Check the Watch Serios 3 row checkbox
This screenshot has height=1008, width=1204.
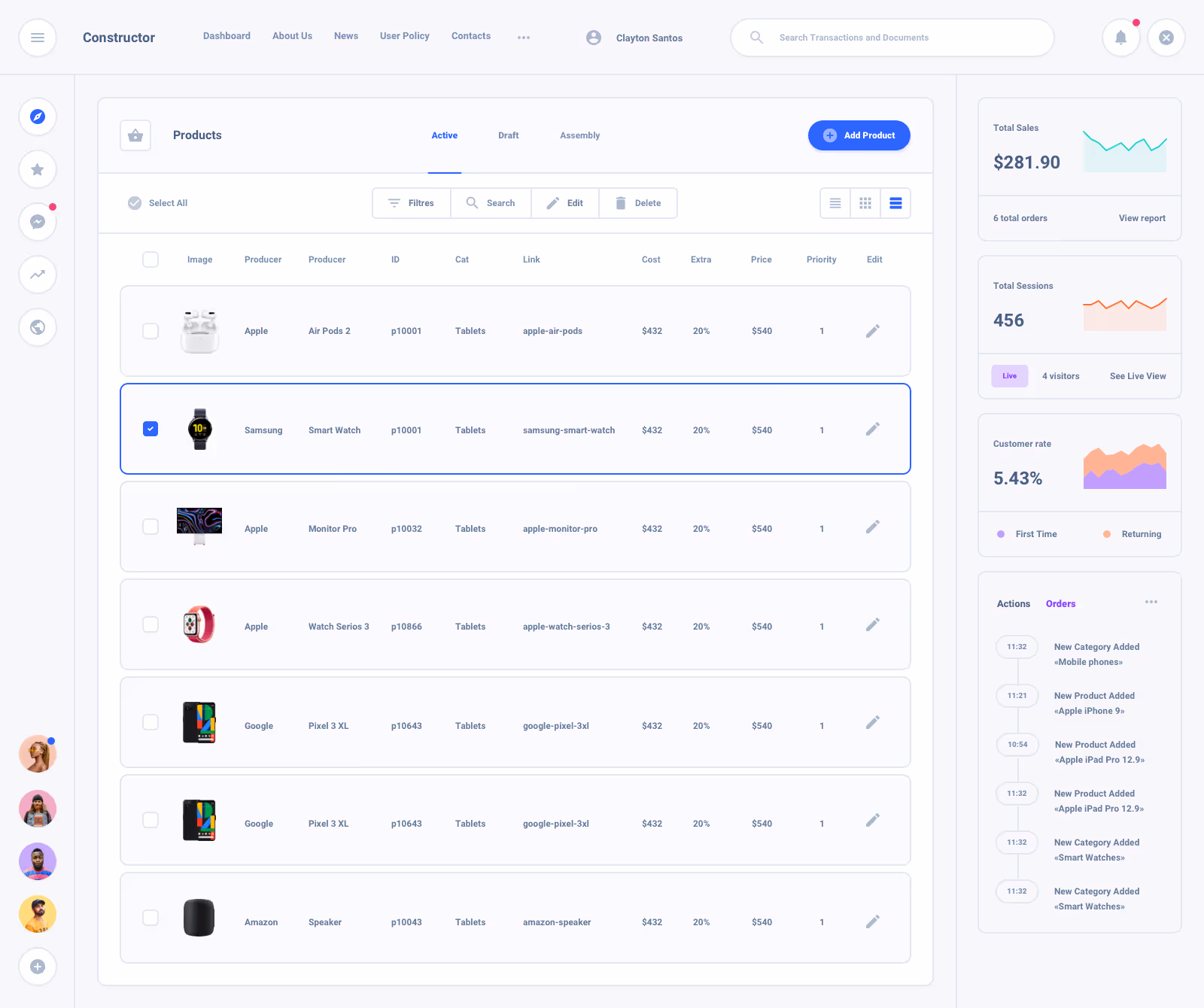click(x=150, y=624)
